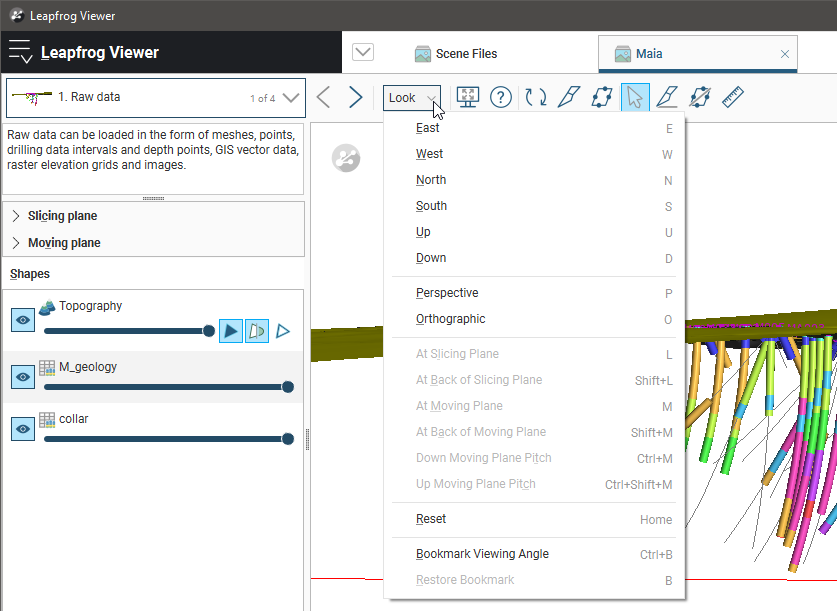Click the Leapfrog share logo in scene
837x611 pixels.
(x=346, y=158)
